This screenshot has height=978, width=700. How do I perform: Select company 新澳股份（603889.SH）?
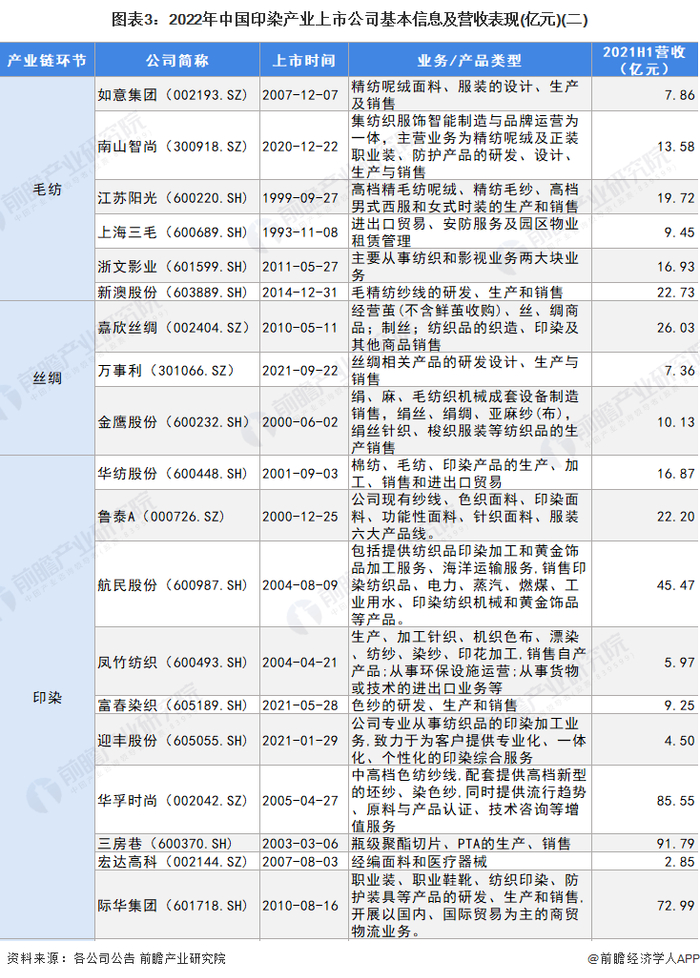point(173,292)
